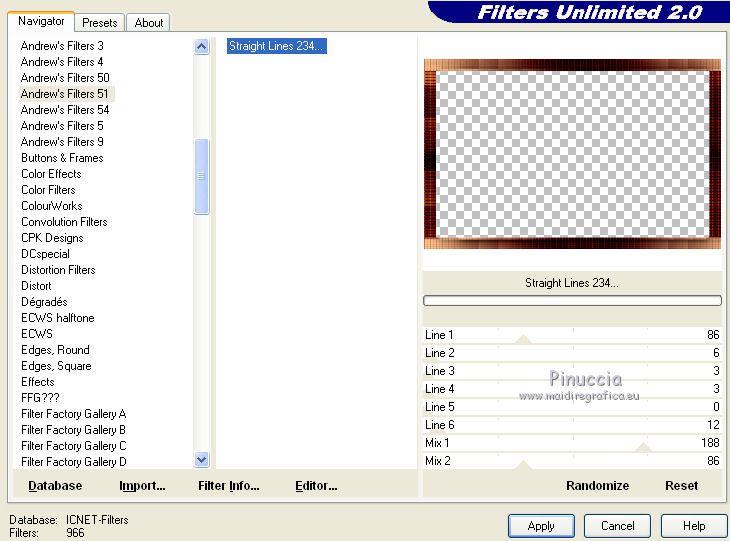Viewport: 730px width, 541px height.
Task: Adjust the Line 6 slider
Action: coord(572,425)
